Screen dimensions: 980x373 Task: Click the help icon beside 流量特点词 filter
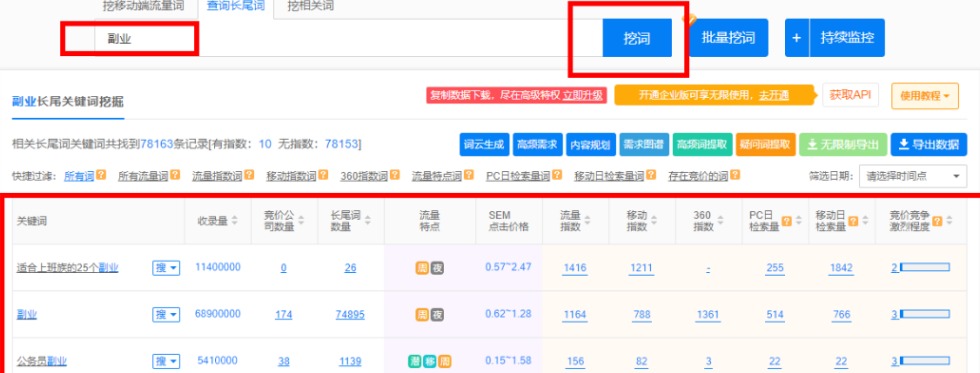[x=468, y=176]
